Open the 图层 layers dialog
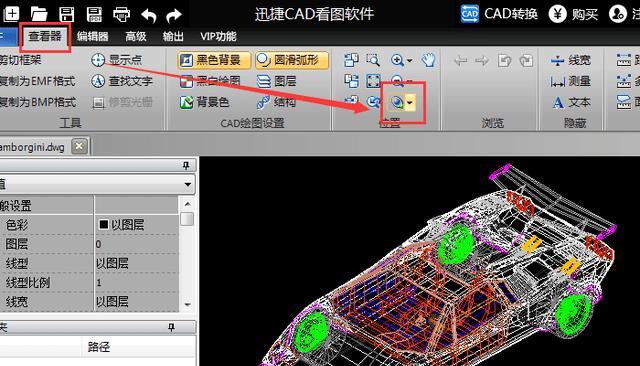 coord(276,81)
